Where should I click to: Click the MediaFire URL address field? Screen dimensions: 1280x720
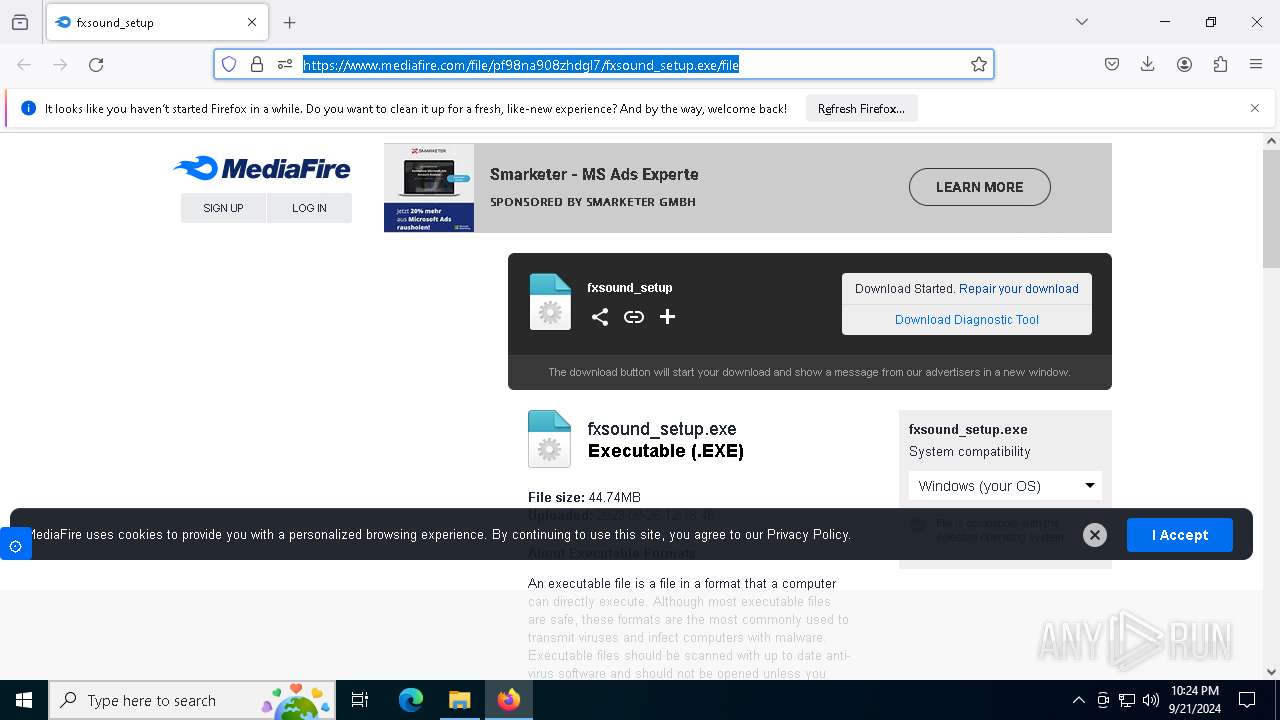tap(603, 64)
